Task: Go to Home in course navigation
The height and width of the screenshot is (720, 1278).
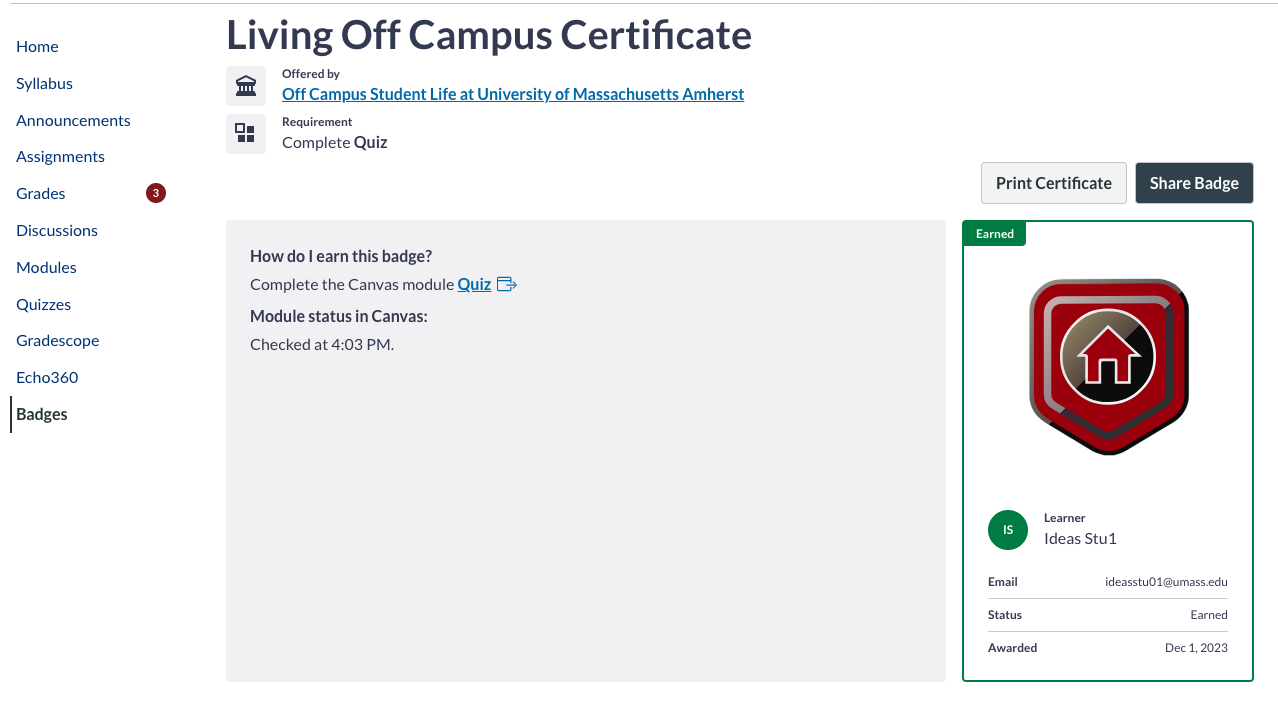Action: click(37, 47)
